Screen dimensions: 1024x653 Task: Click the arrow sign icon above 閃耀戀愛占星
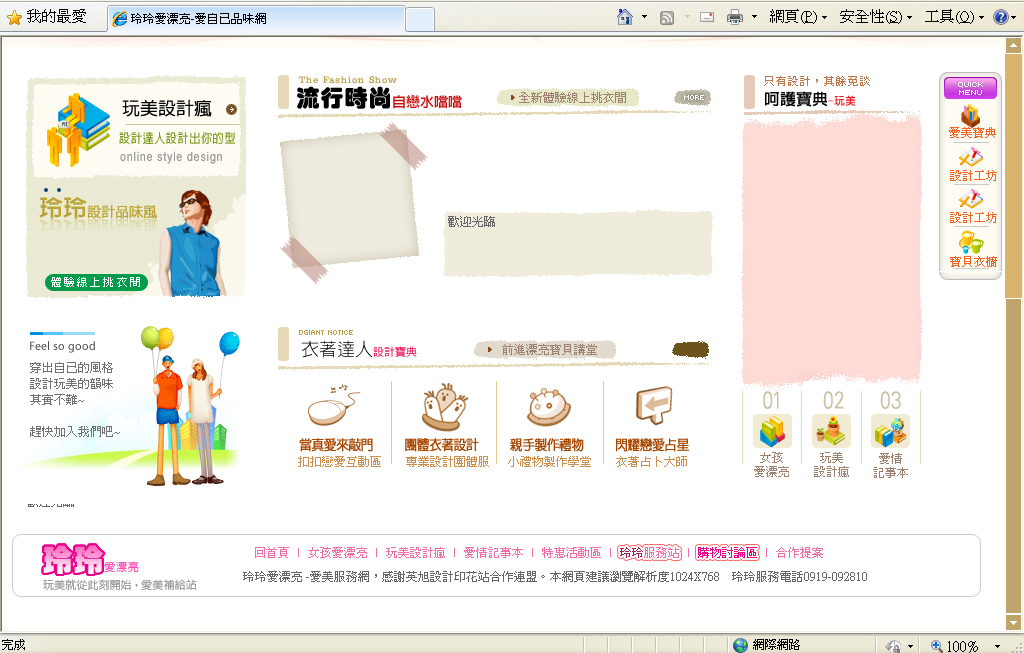click(652, 406)
